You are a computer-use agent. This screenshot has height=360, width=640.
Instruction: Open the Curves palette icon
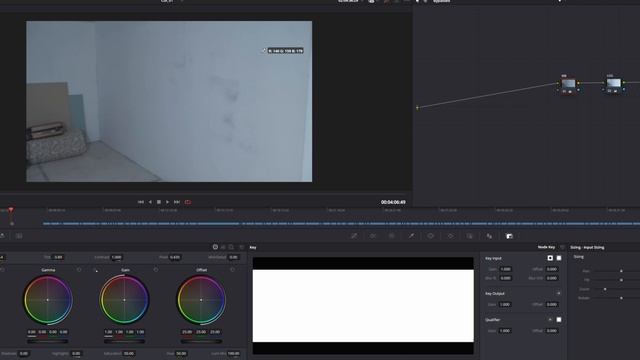354,236
